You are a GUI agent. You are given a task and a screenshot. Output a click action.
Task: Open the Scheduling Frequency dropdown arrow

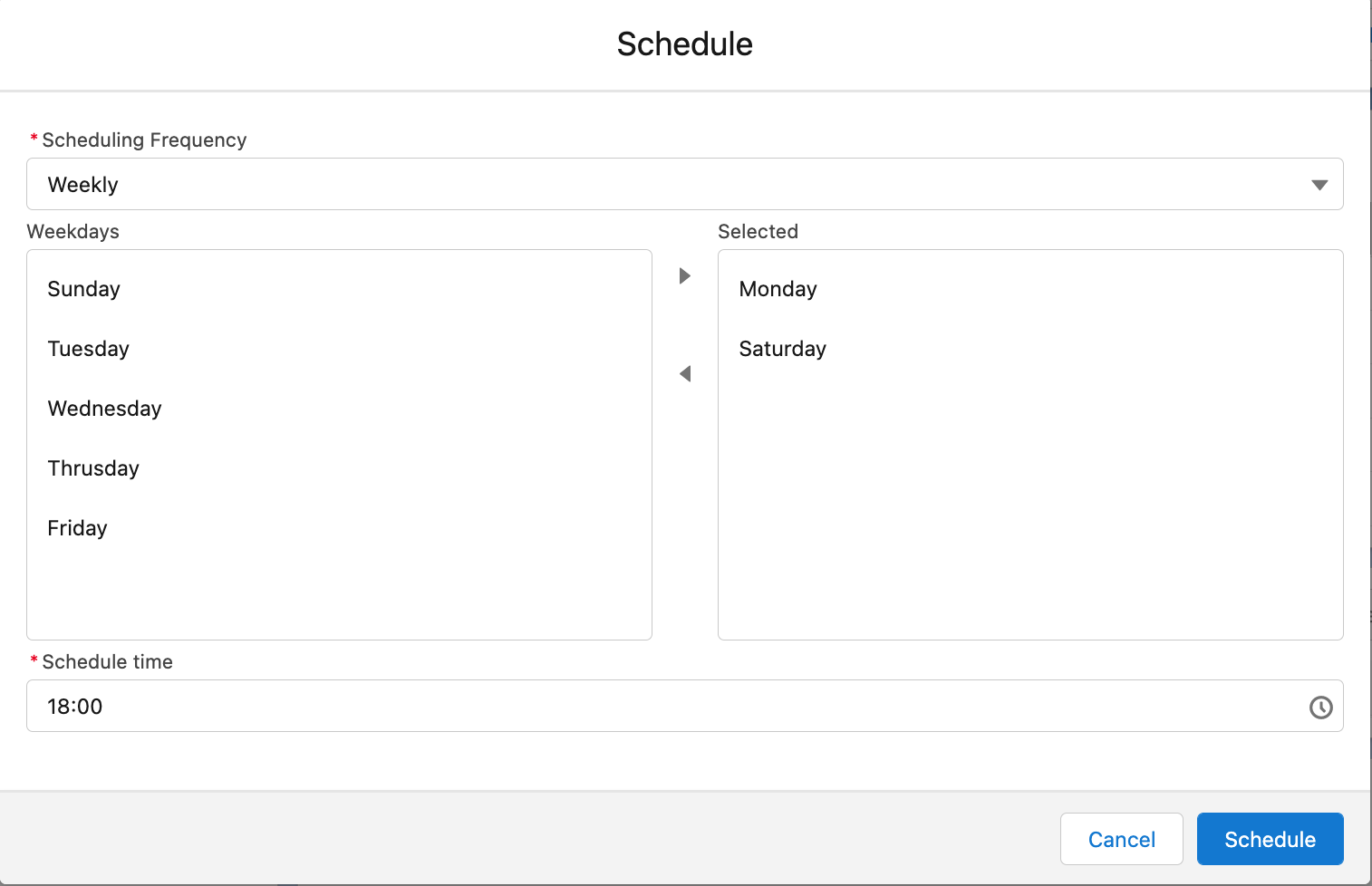pyautogui.click(x=1319, y=185)
